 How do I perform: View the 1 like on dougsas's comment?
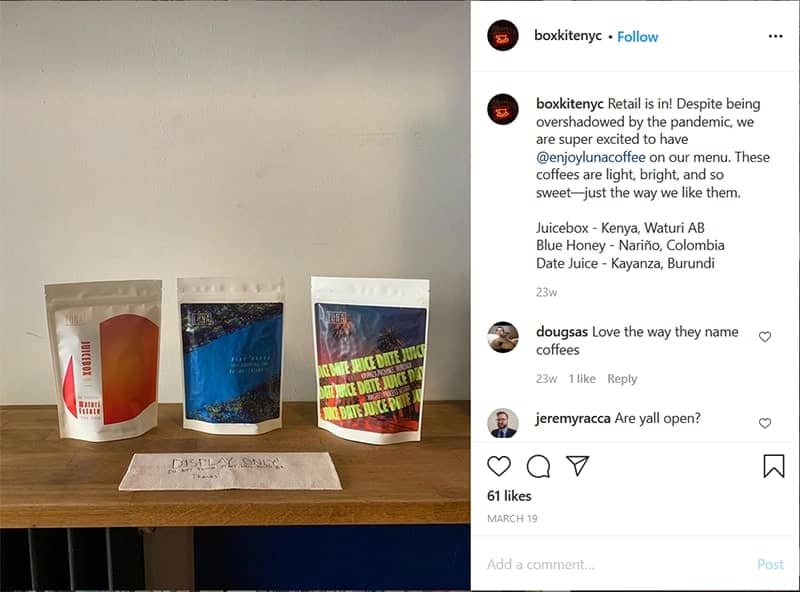point(582,379)
